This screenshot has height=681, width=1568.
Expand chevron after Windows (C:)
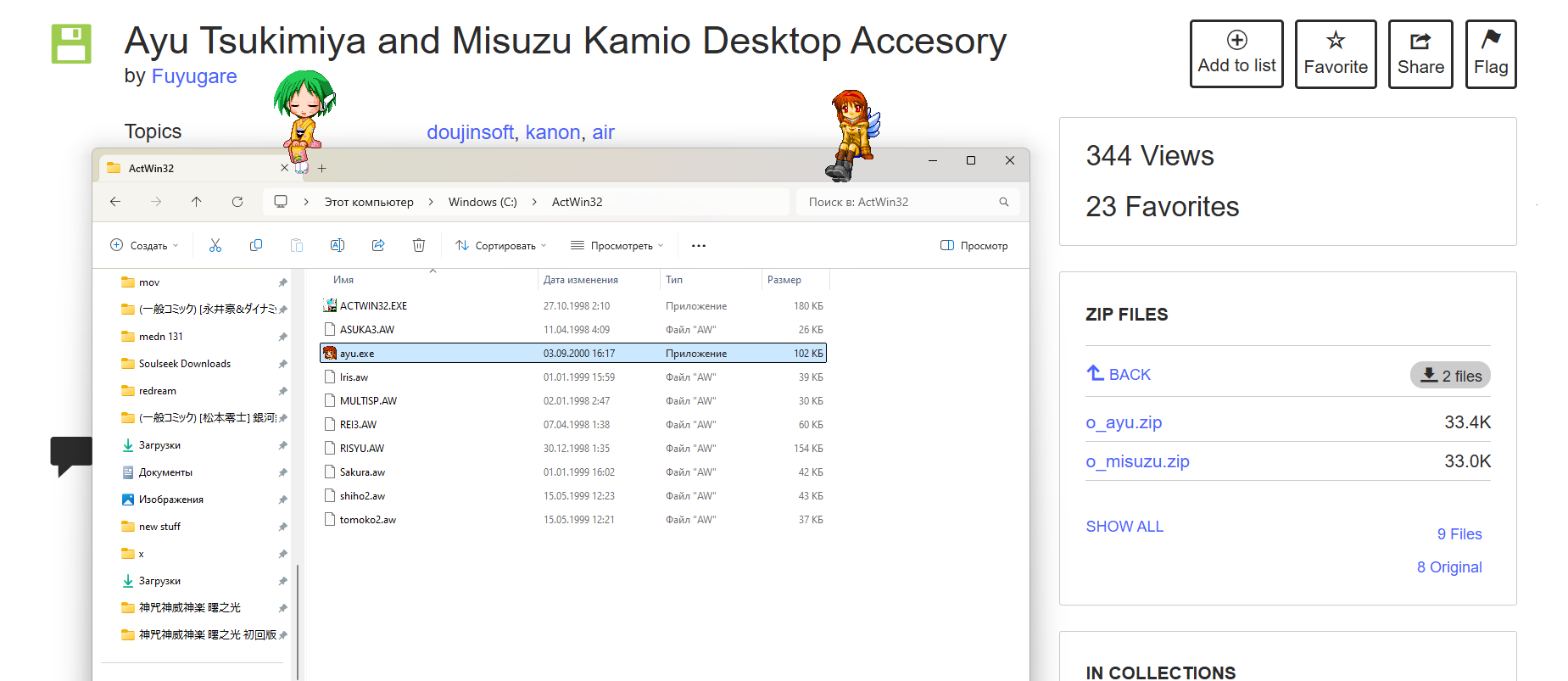coord(534,202)
